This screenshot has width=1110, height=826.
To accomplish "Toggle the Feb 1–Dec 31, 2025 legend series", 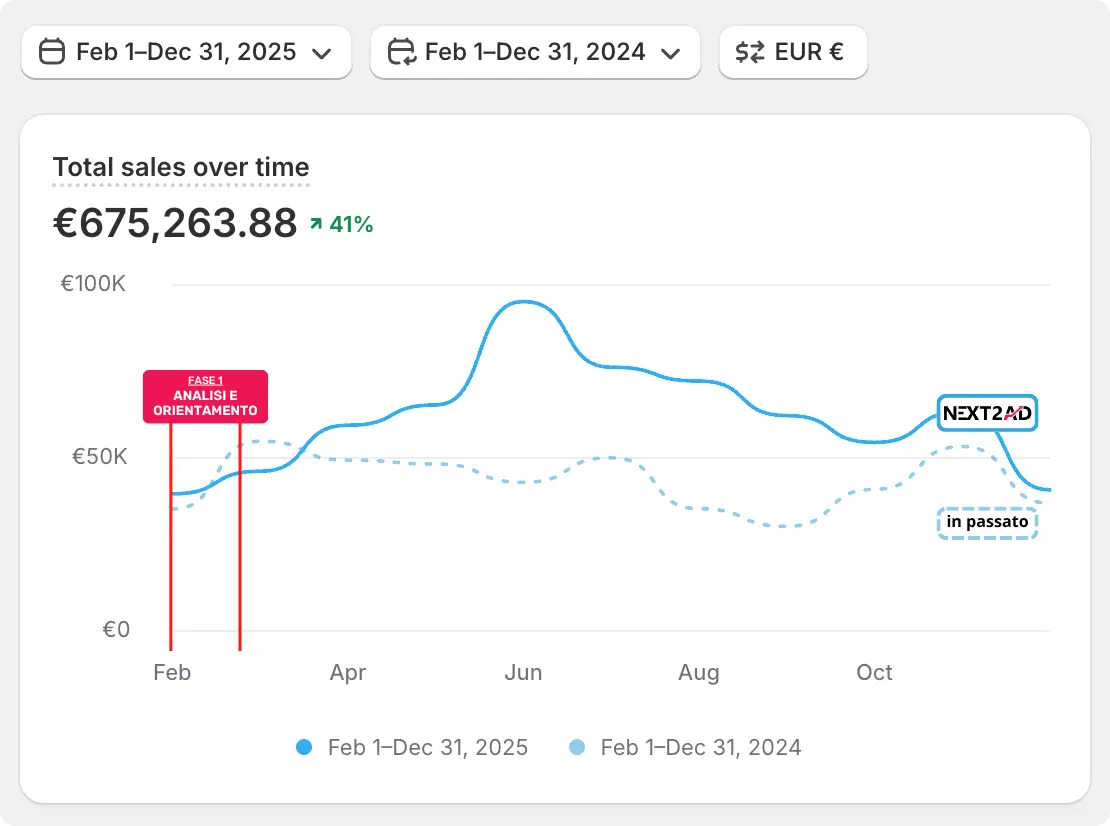I will 427,747.
